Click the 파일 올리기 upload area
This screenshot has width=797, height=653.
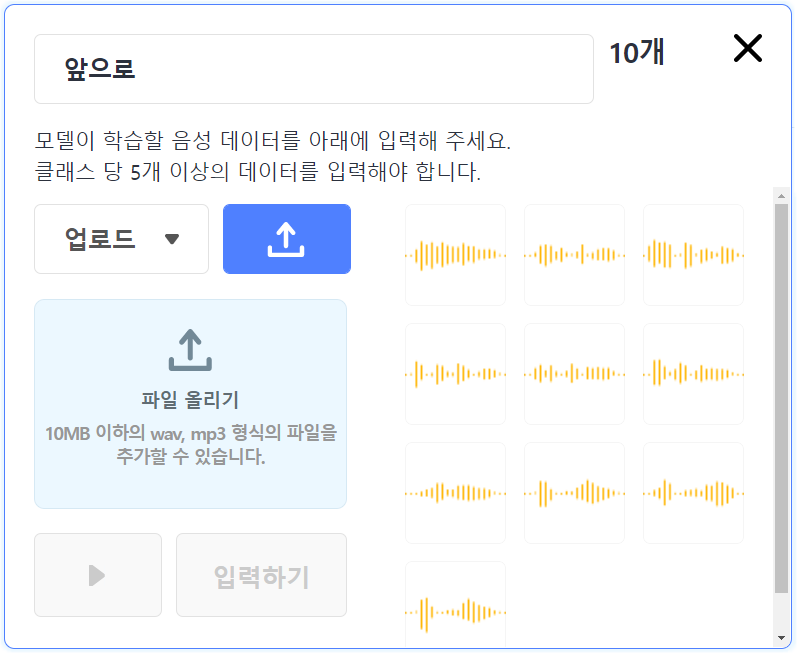(x=191, y=403)
